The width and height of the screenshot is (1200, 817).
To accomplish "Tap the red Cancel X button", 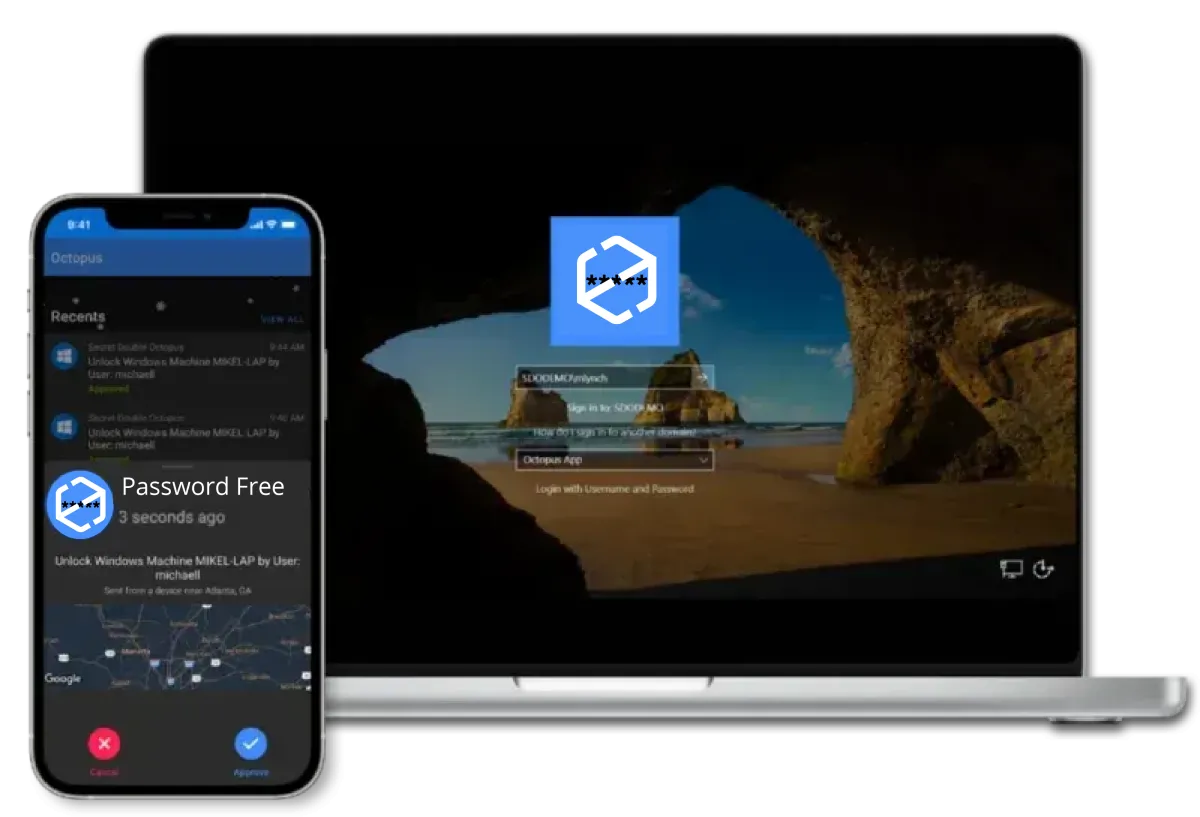I will (x=104, y=743).
